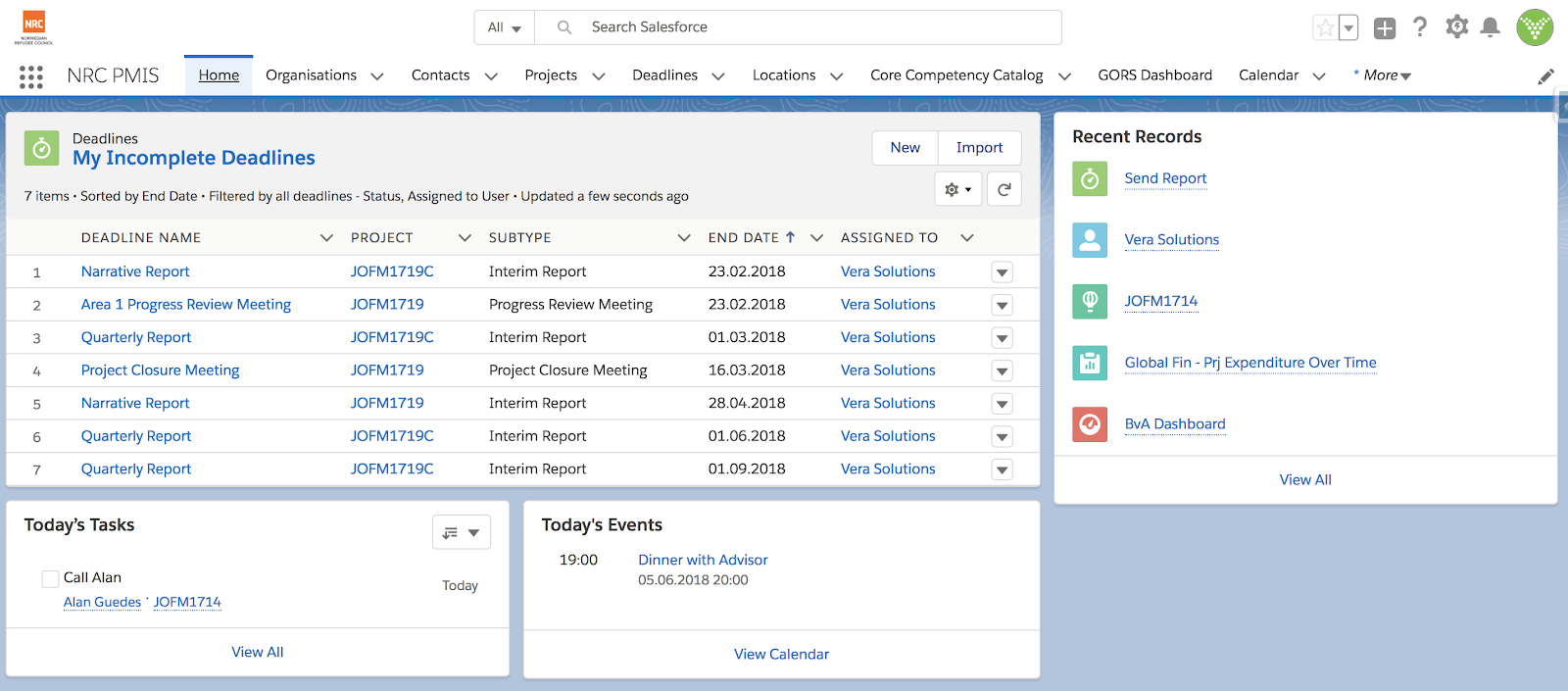Viewport: 1568px width, 691px height.
Task: Open the Organisations tab
Action: tap(311, 75)
